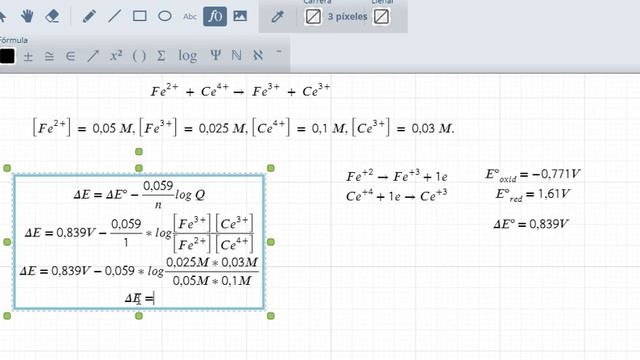Click the Fe²⁺ + Ce⁴⁺ reaction equation
The width and height of the screenshot is (640, 360).
tap(240, 90)
